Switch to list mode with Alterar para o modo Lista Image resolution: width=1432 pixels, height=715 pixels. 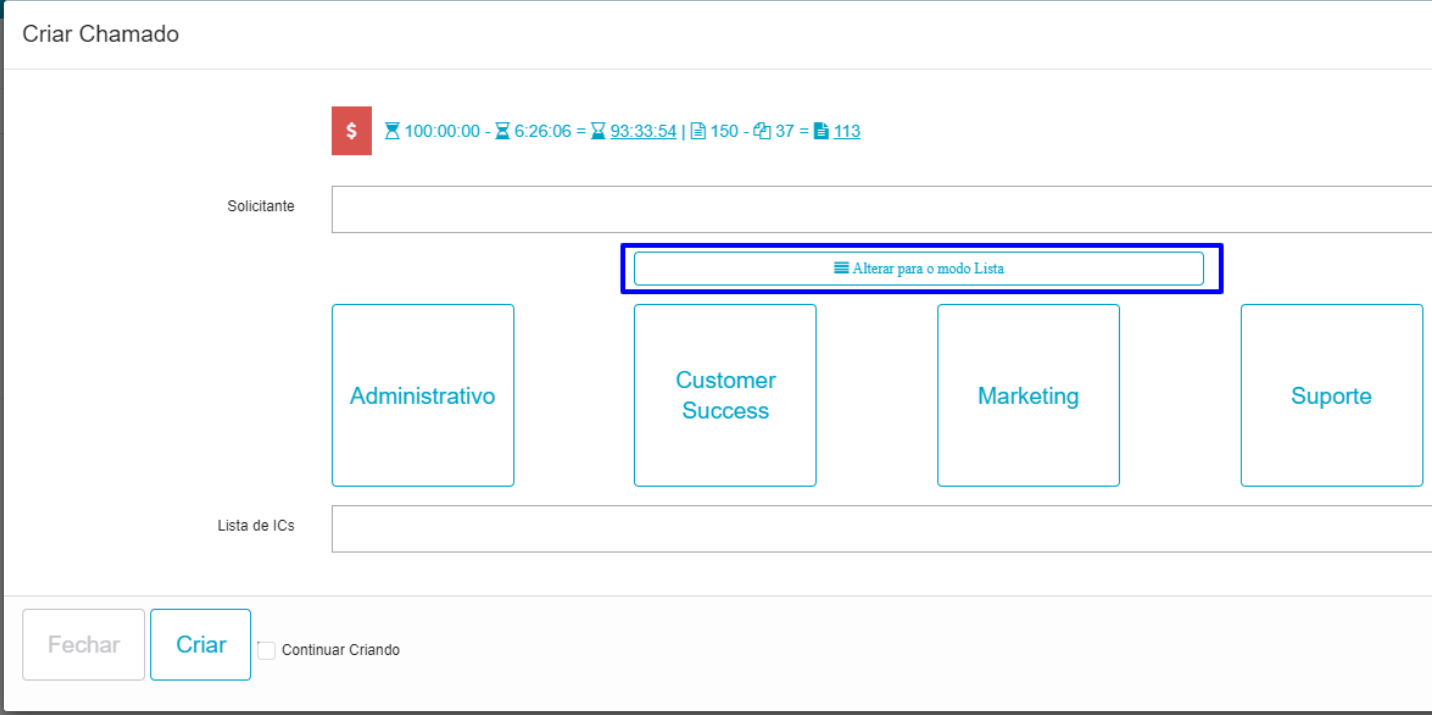click(x=919, y=269)
